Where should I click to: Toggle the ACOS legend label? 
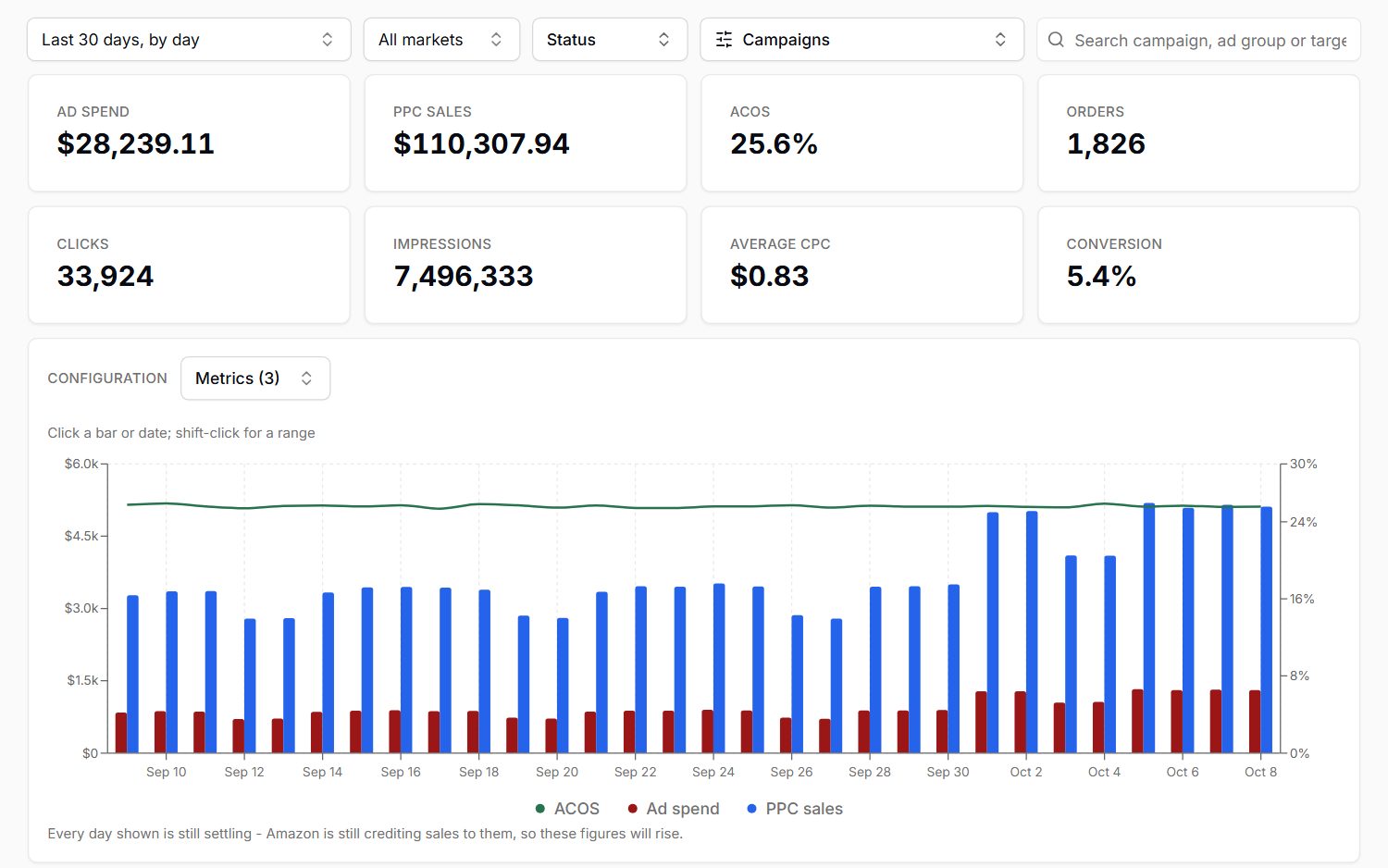click(576, 809)
